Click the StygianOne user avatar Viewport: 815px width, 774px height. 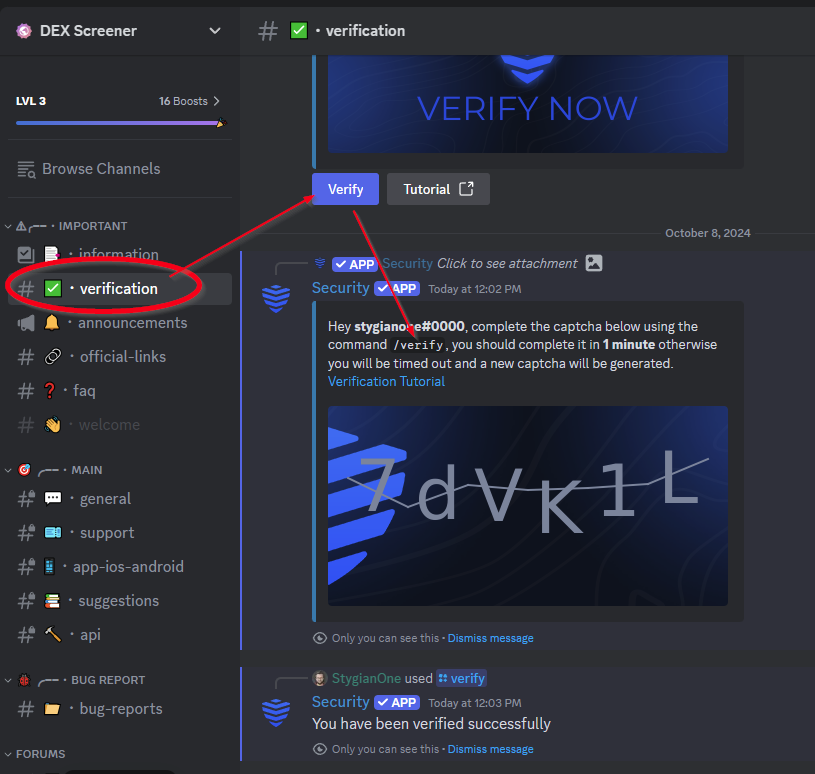319,678
